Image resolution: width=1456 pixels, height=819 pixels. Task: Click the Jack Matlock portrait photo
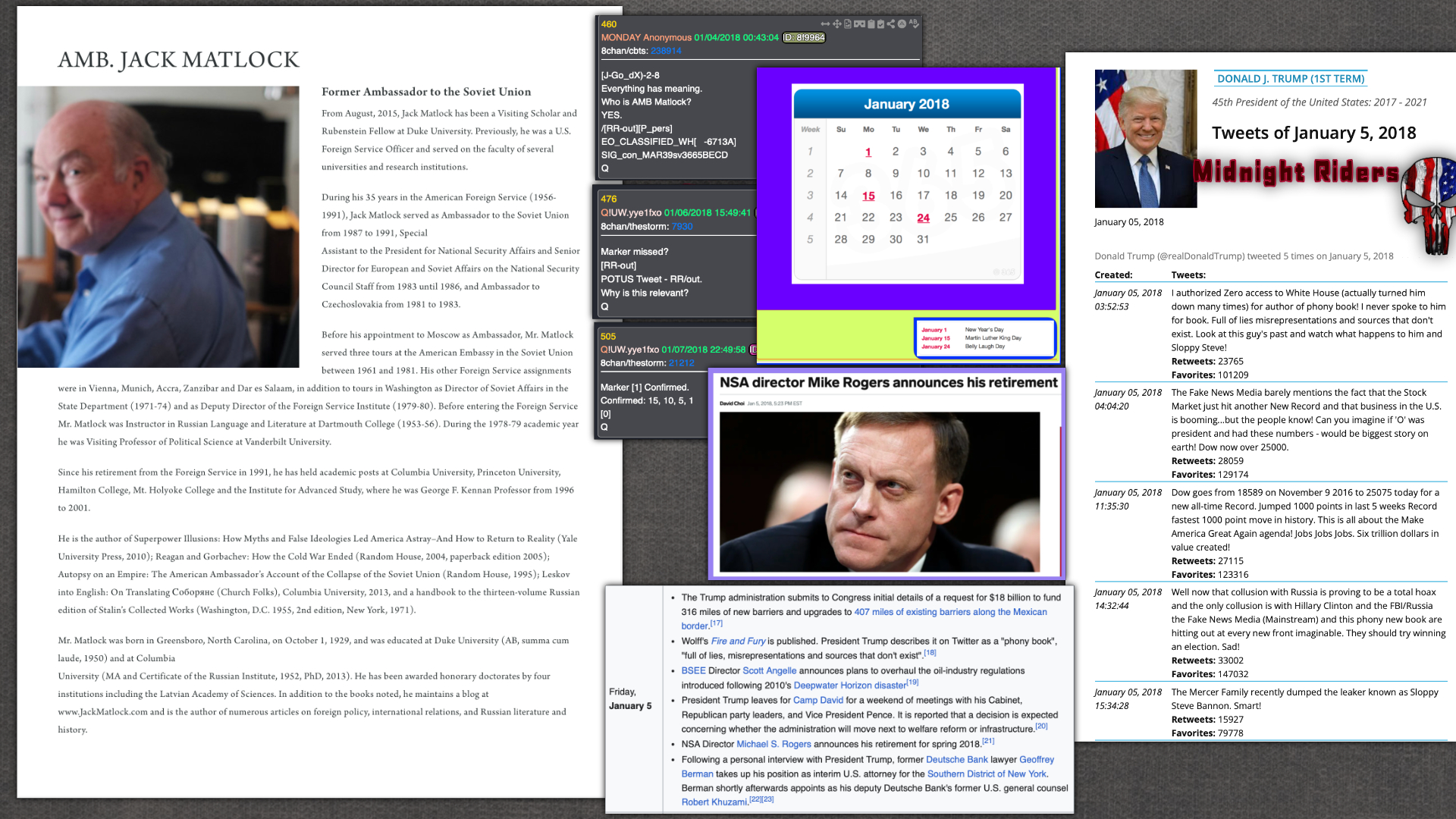[158, 227]
